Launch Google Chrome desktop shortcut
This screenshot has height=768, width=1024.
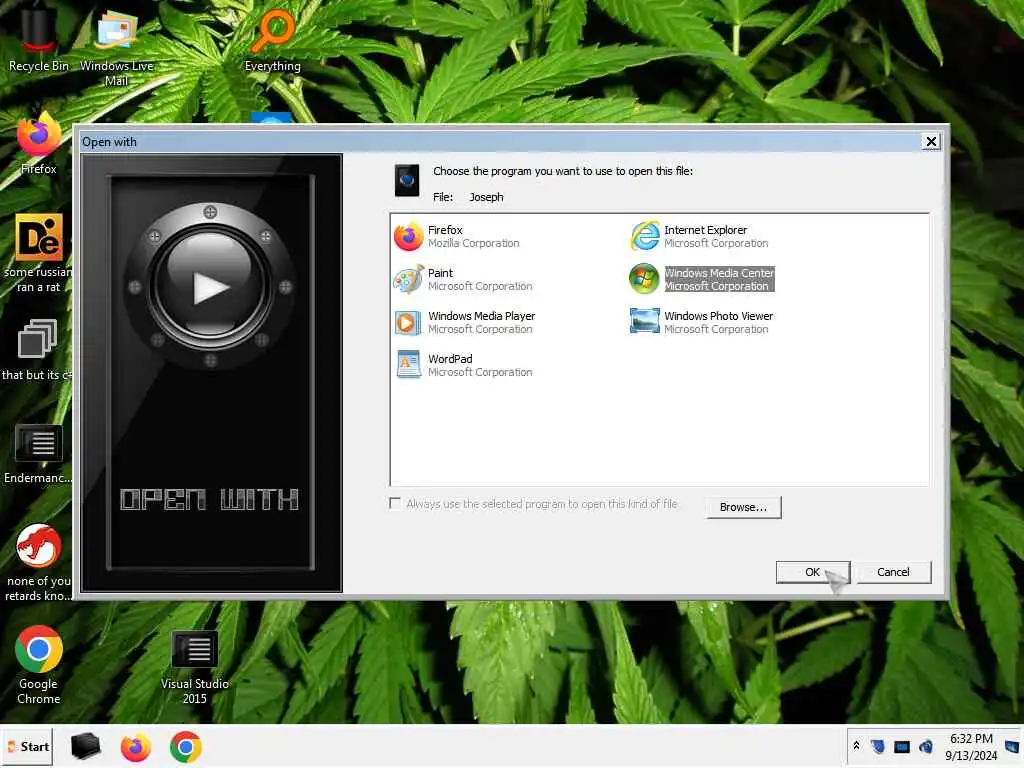point(39,665)
